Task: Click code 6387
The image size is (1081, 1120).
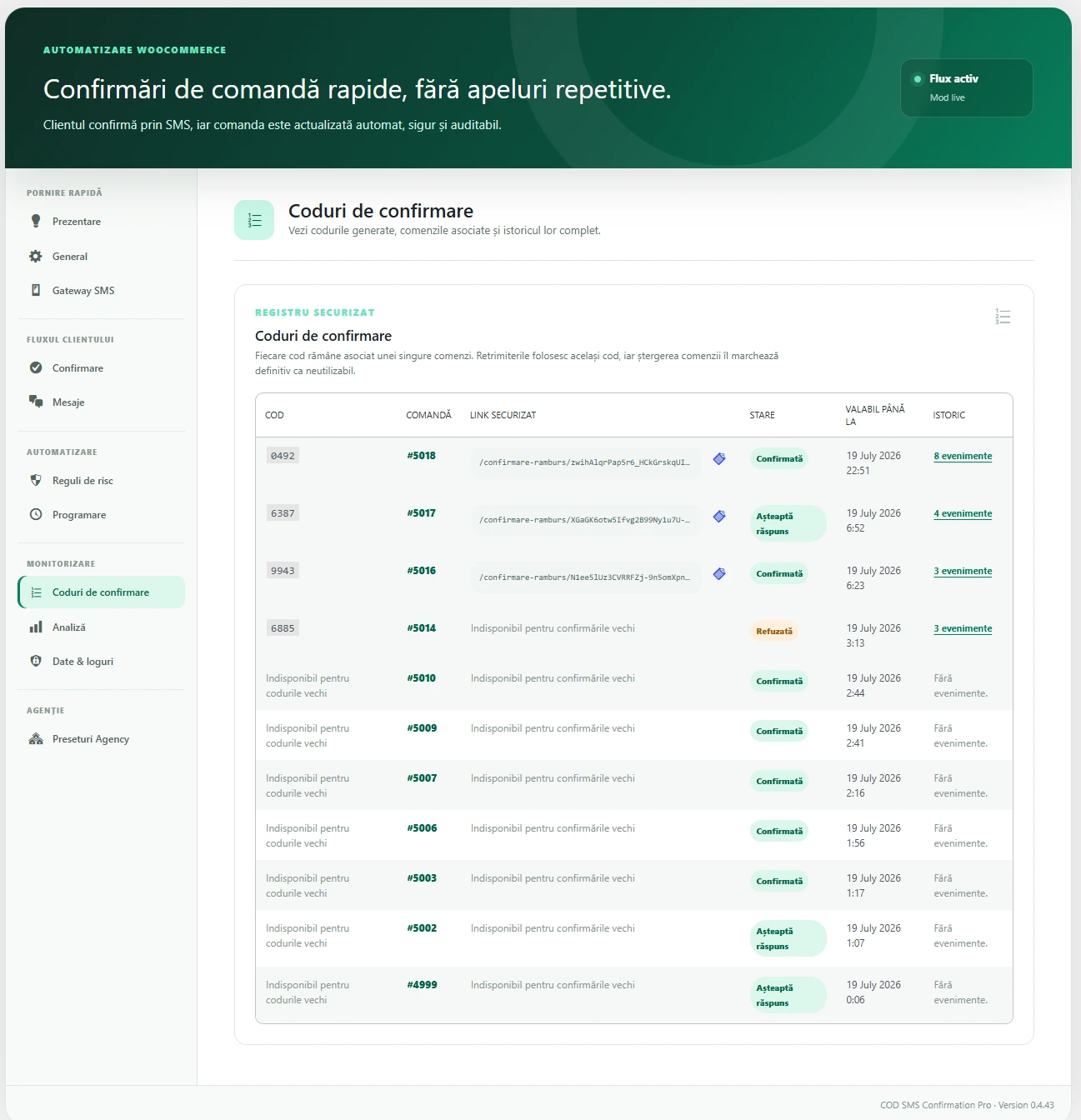Action: tap(283, 513)
